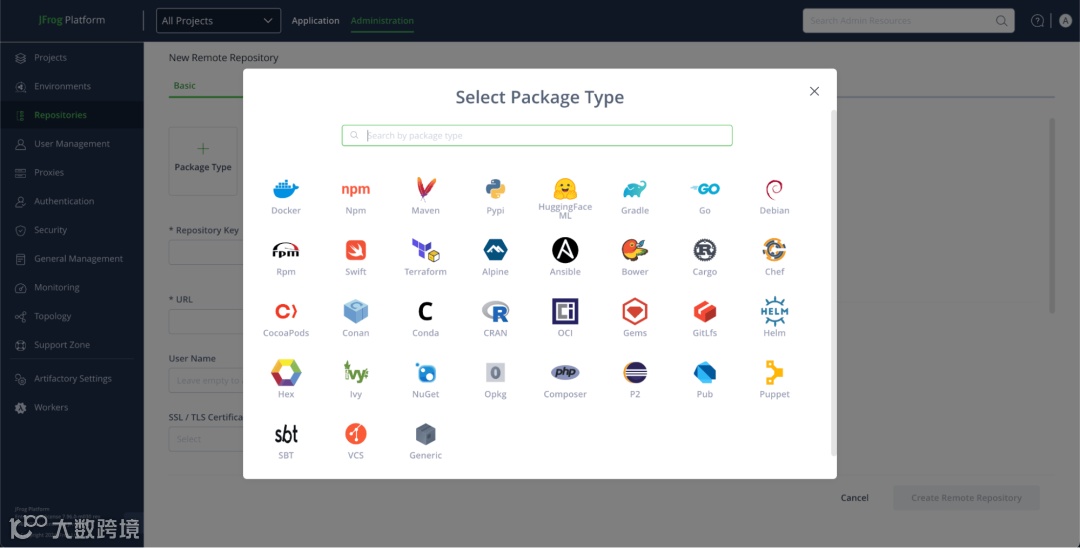
Task: Select the Helm package type
Action: [x=774, y=319]
